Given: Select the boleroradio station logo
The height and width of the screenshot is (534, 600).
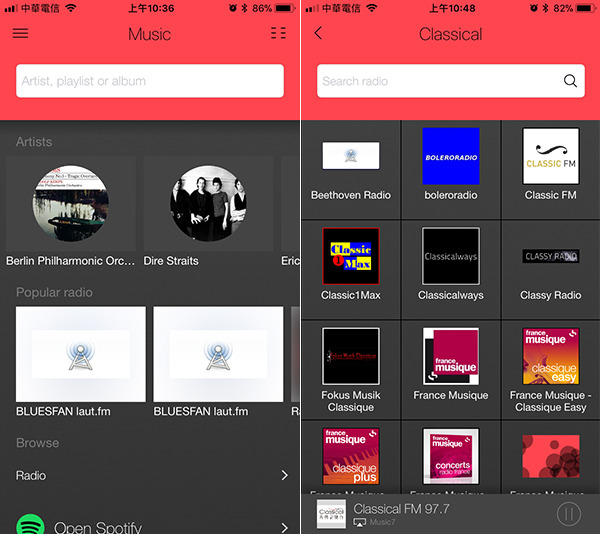Looking at the screenshot, I should point(451,156).
